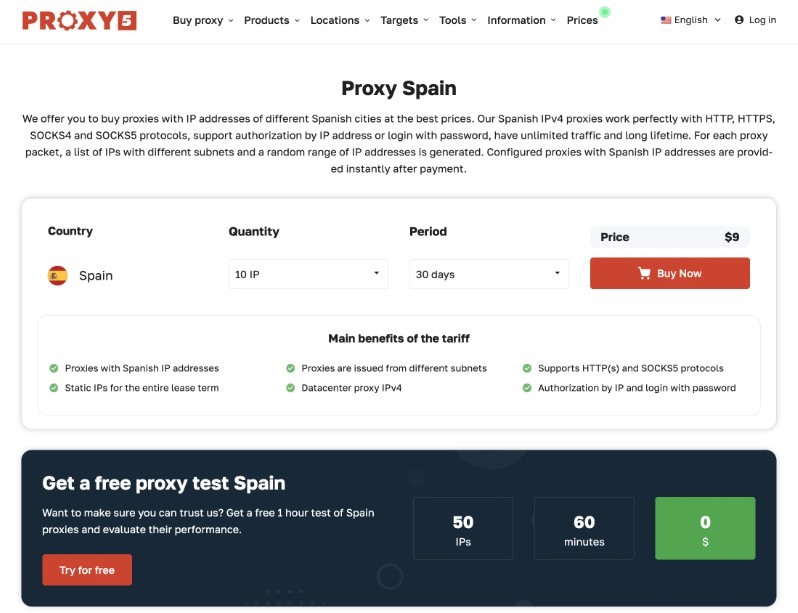
Task: Click the Buy proxy chevron arrow
Action: [x=231, y=21]
